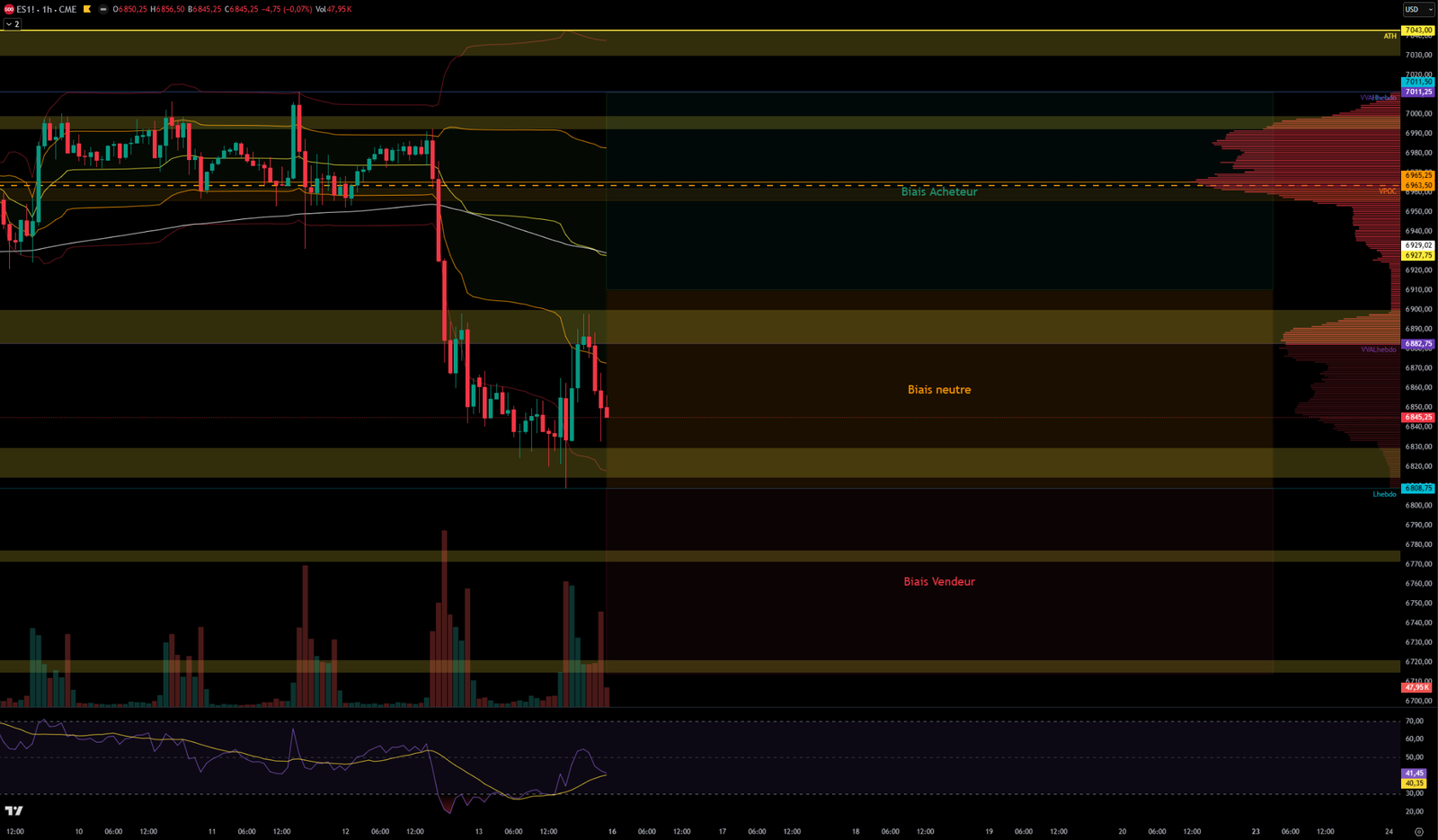Click the yellow 7043,00 ATH price label
Image resolution: width=1438 pixels, height=840 pixels.
[x=1418, y=31]
